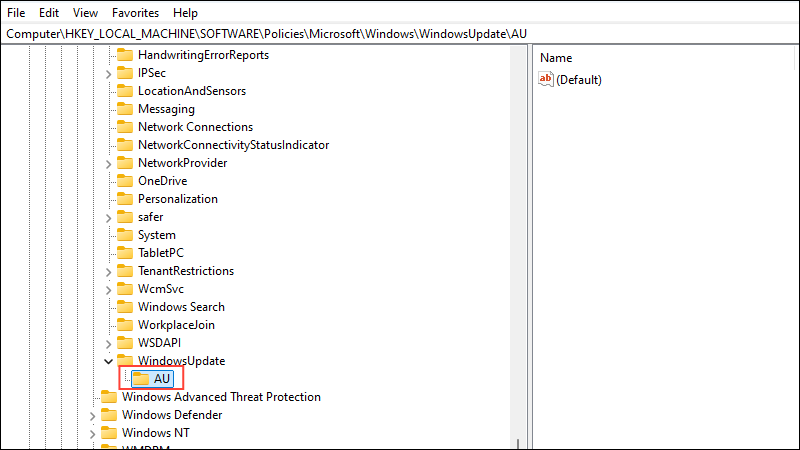800x450 pixels.
Task: Click the IPSec folder icon
Action: pos(125,73)
